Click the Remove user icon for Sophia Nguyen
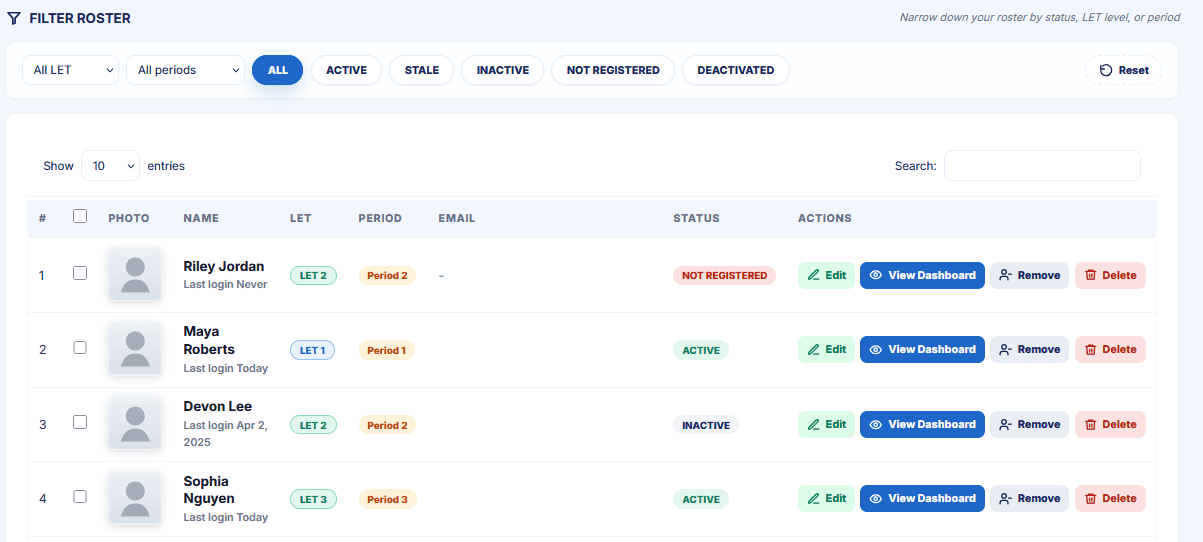 pyautogui.click(x=1006, y=498)
